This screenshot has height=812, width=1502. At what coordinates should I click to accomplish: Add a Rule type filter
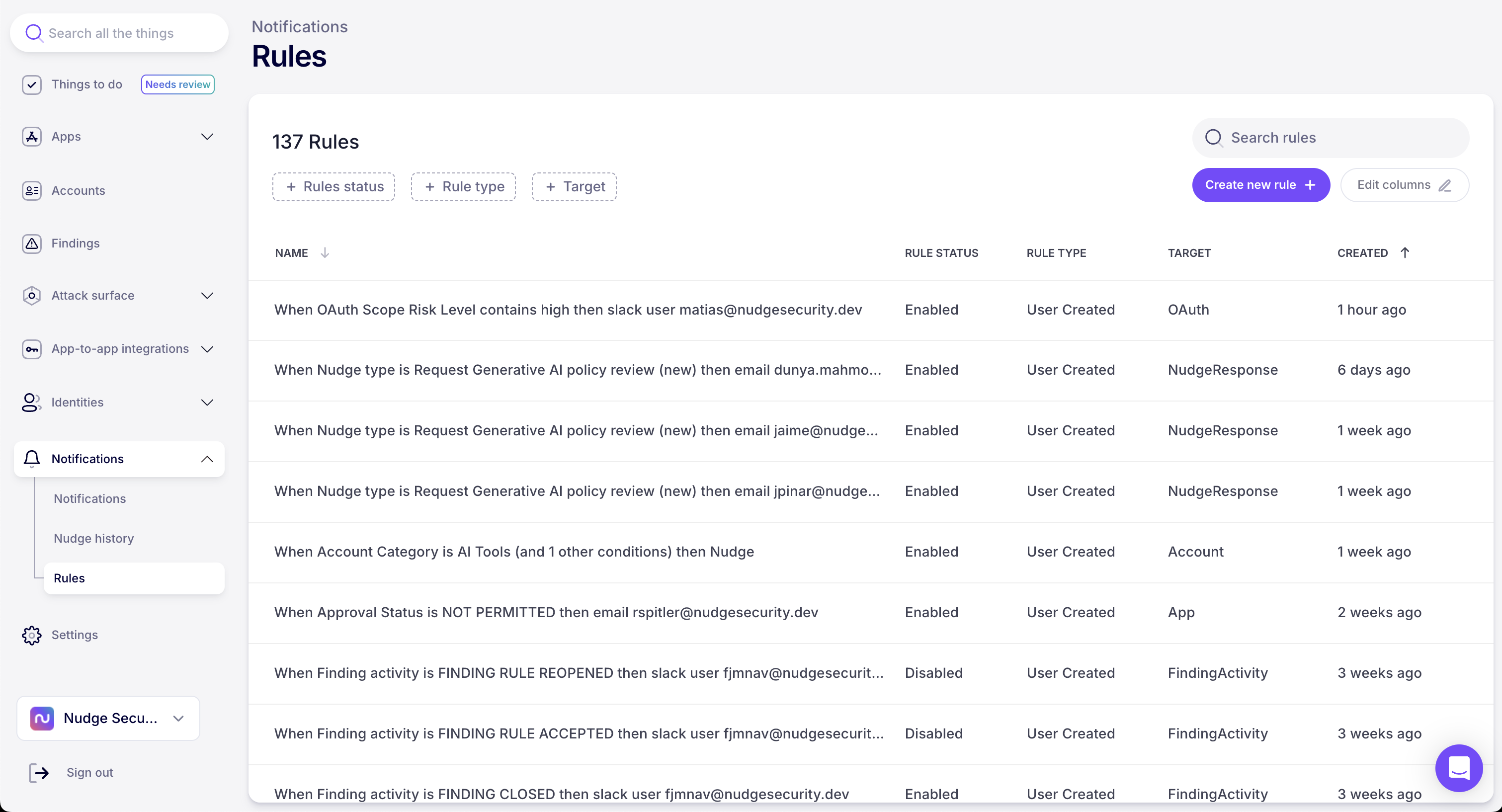point(463,186)
